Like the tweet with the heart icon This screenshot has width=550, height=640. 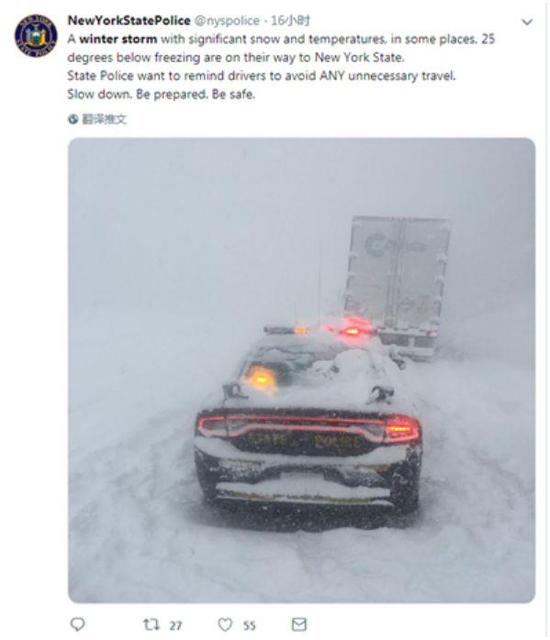225,624
